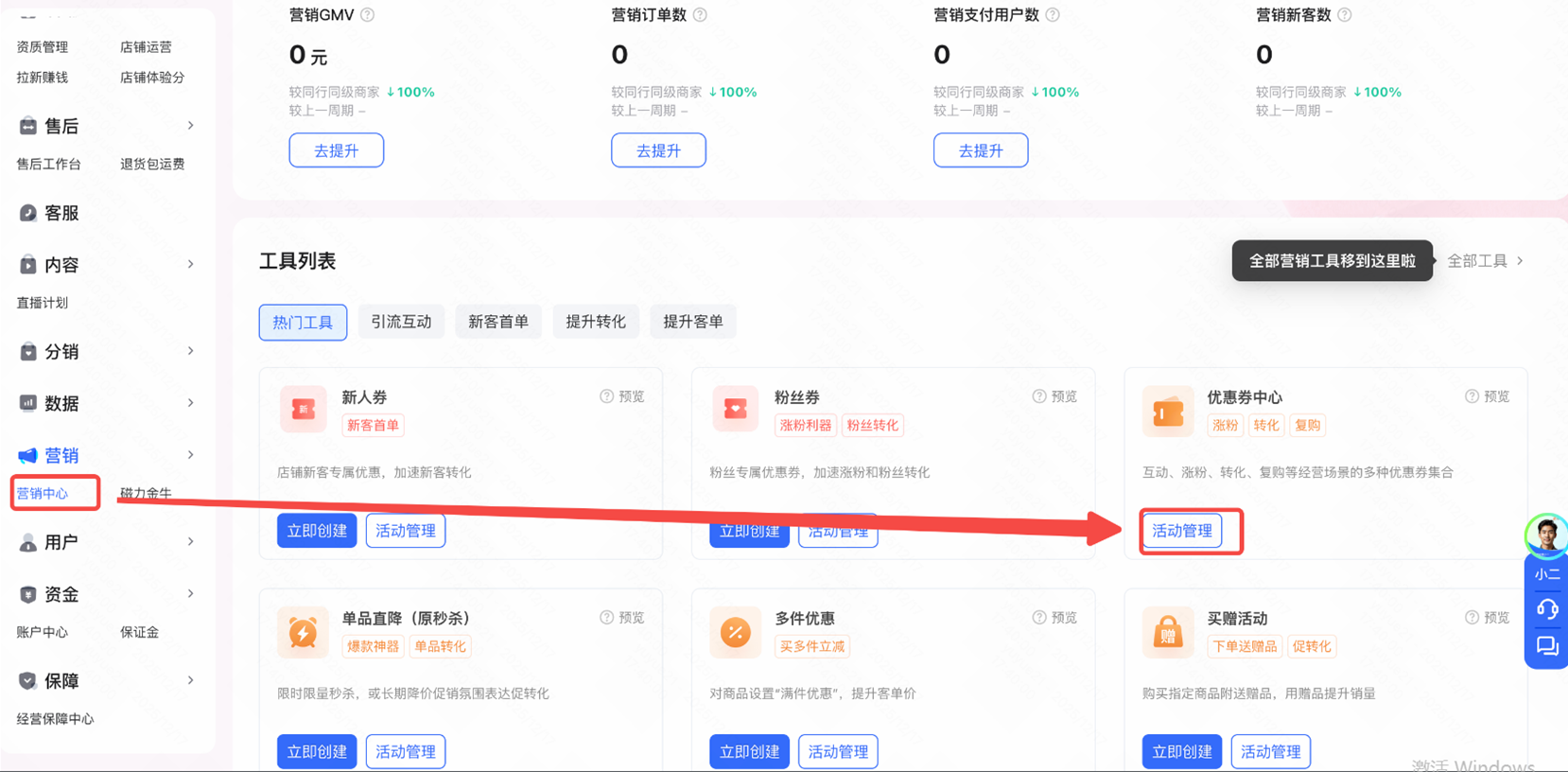Click the 新人券 coupon icon
Viewport: 1568px width, 772px height.
(x=304, y=410)
